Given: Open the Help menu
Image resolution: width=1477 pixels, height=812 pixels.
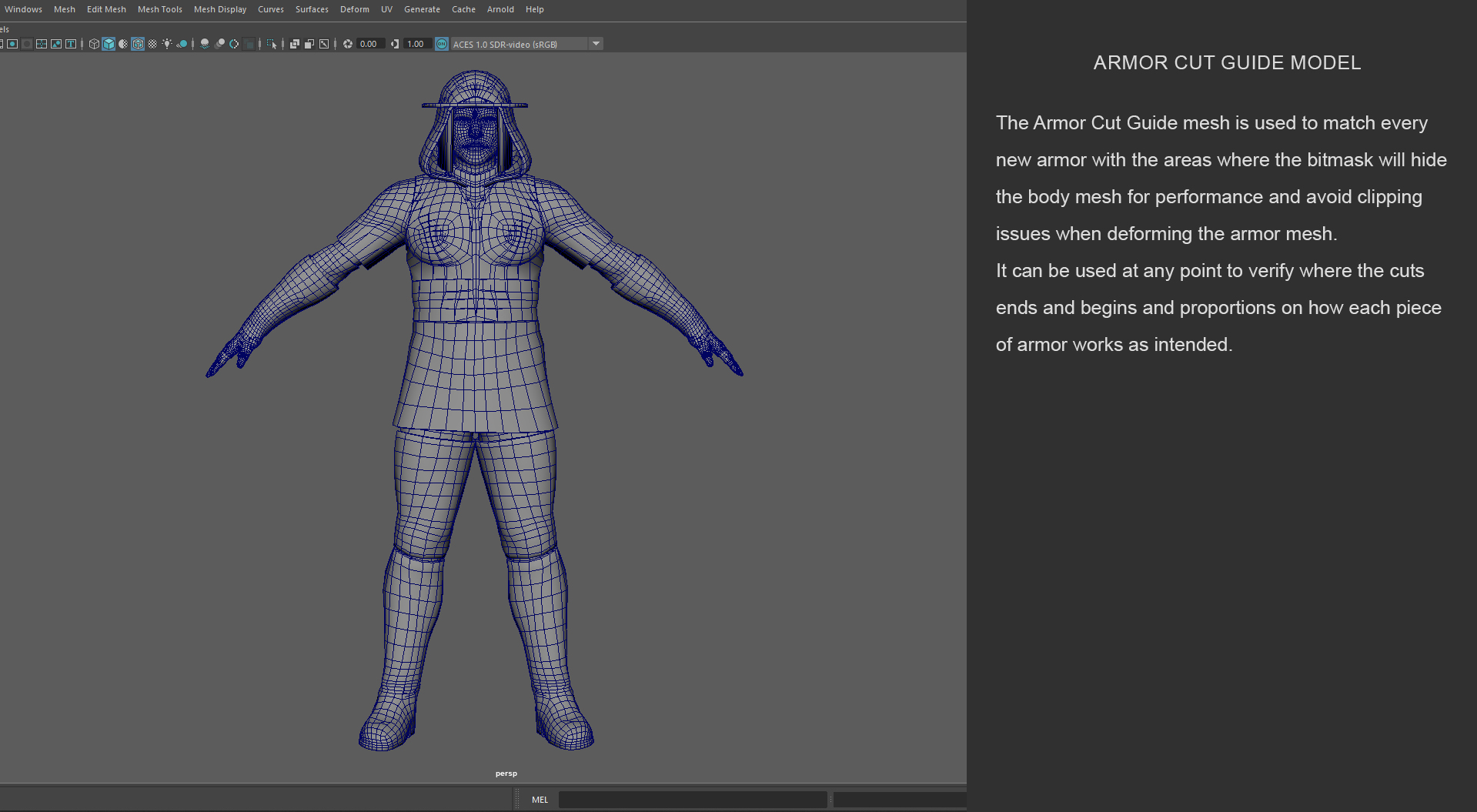Looking at the screenshot, I should [535, 9].
